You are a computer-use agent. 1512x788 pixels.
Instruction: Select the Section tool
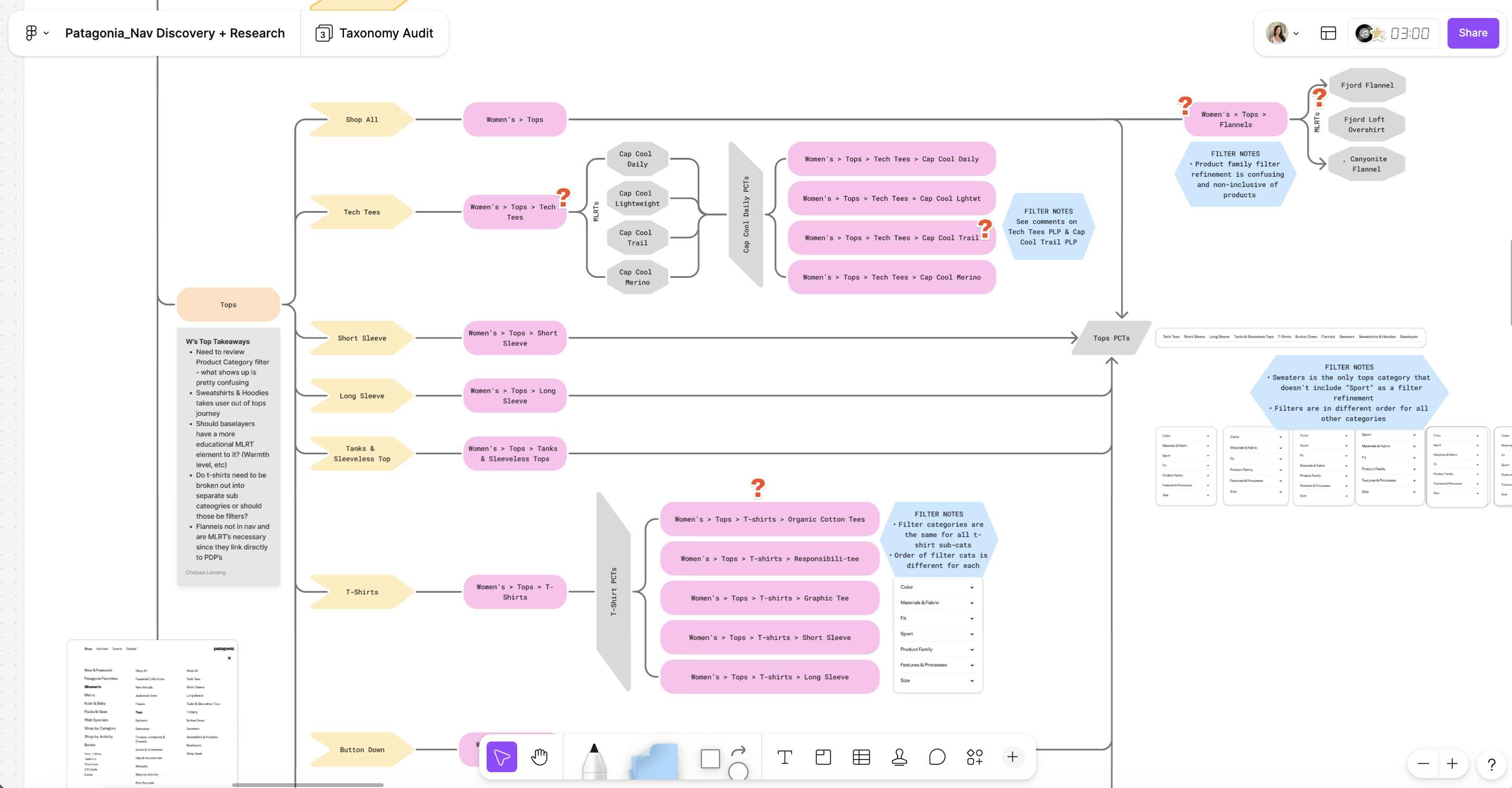coord(823,757)
